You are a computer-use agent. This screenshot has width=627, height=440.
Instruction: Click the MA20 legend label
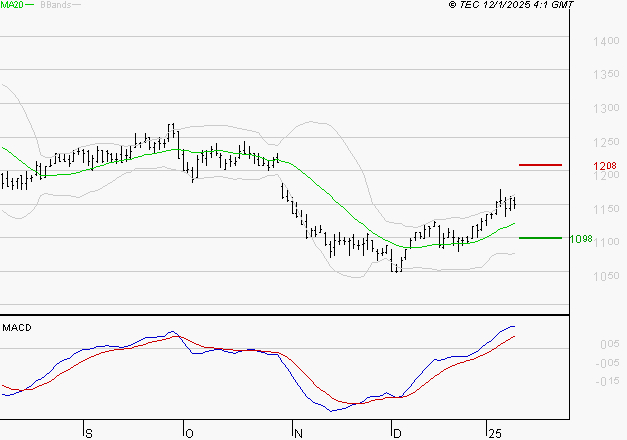(x=12, y=5)
